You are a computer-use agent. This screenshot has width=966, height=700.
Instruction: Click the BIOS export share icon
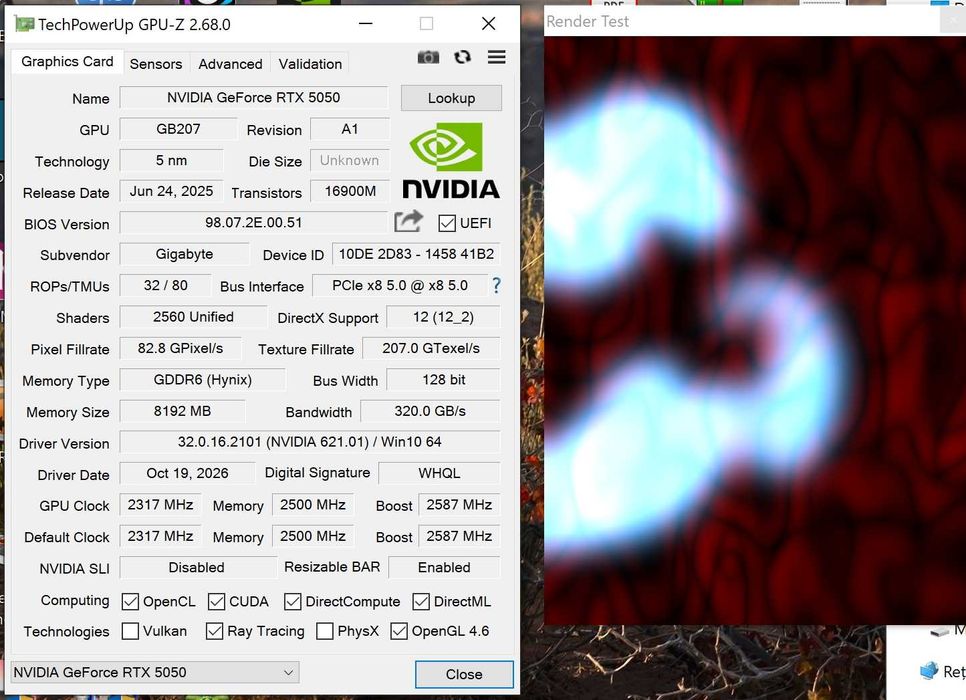tap(408, 221)
